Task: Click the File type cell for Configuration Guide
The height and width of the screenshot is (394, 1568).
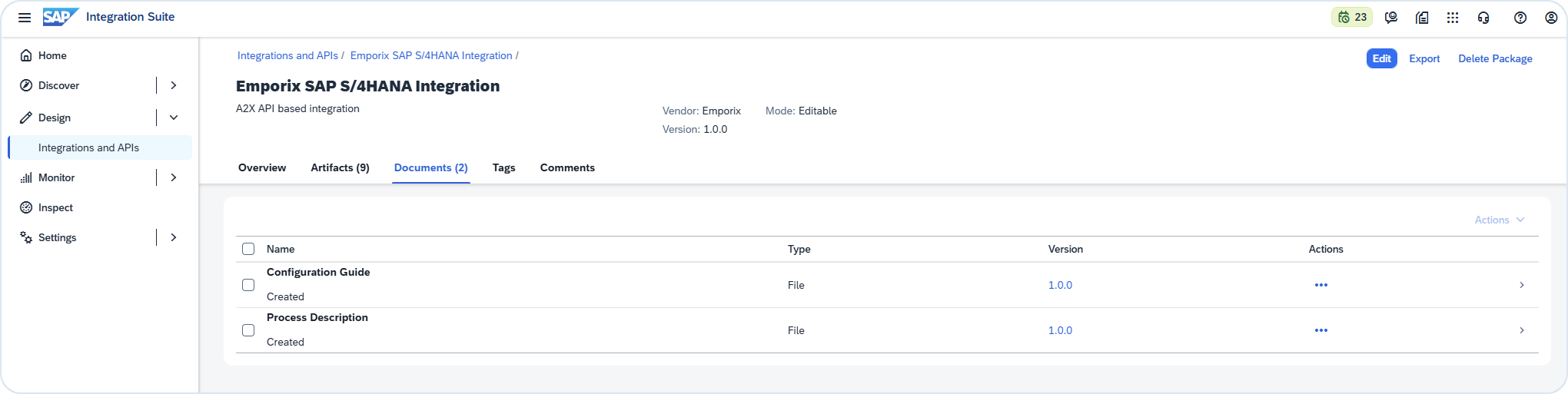Action: click(796, 285)
